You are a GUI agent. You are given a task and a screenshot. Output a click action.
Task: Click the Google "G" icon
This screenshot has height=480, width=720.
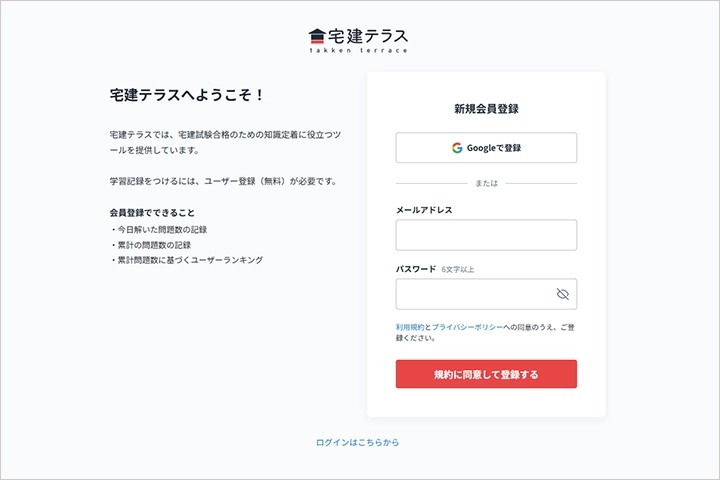[456, 148]
